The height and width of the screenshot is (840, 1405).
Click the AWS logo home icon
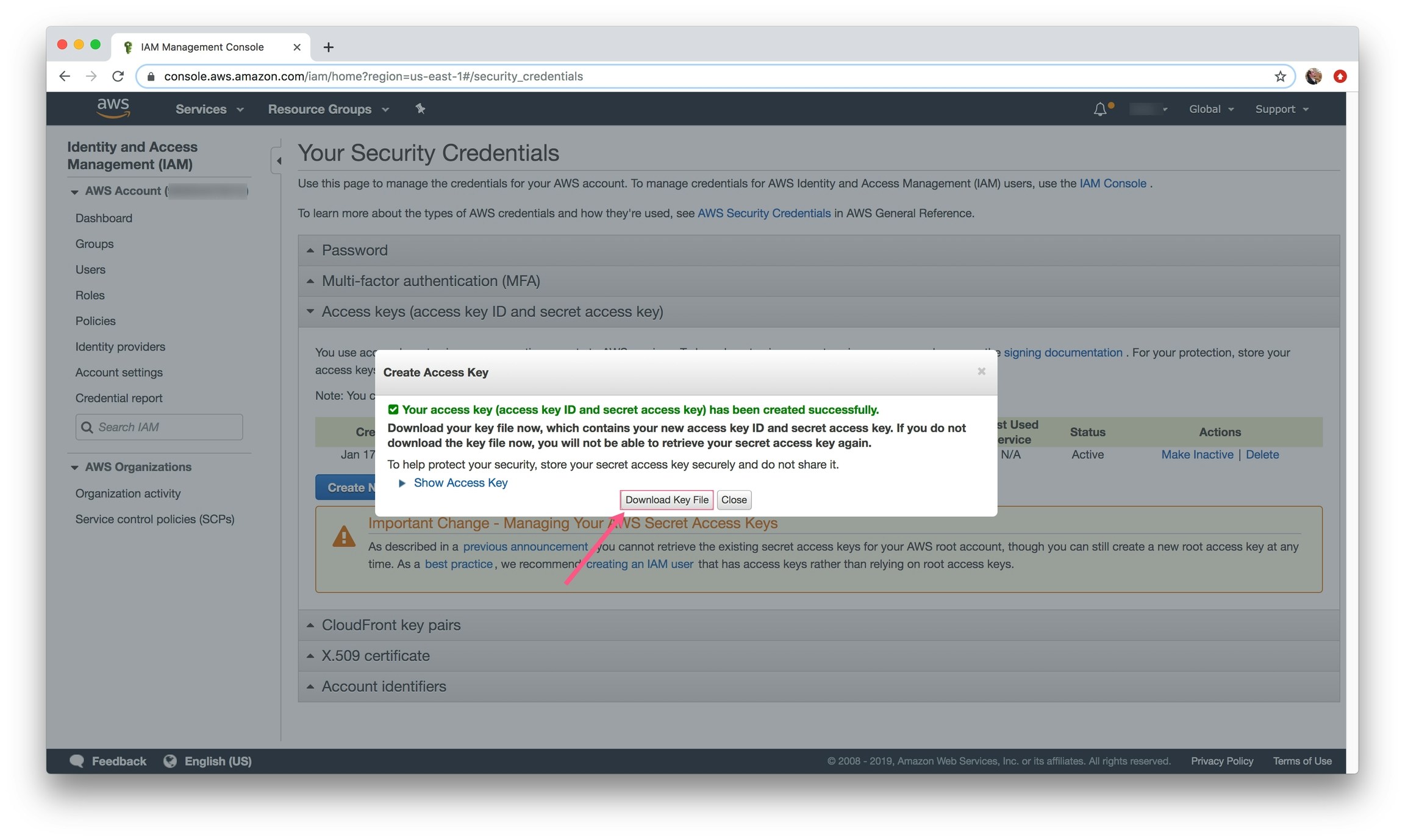[113, 108]
